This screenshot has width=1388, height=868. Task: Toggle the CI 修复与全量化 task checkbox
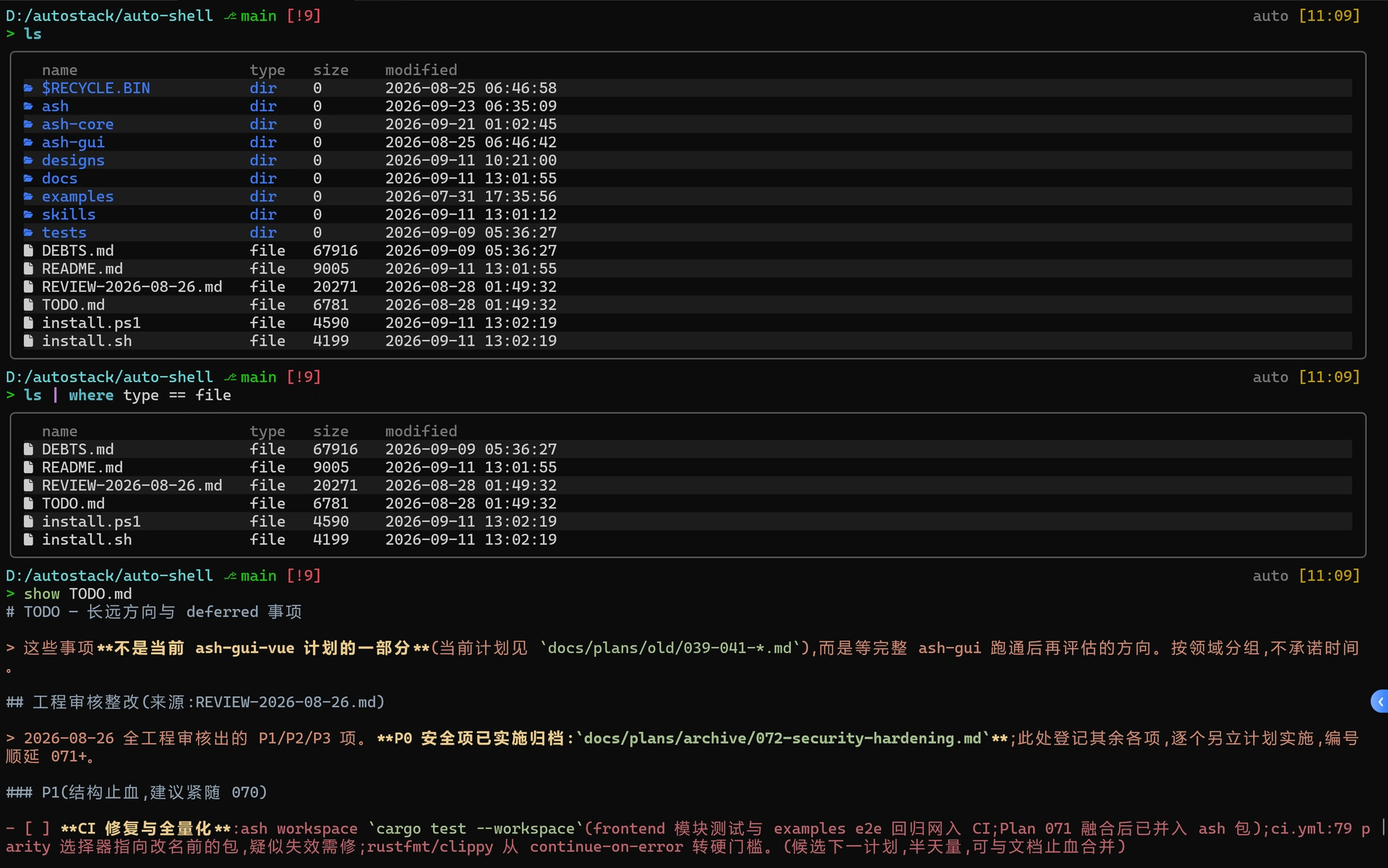38,829
